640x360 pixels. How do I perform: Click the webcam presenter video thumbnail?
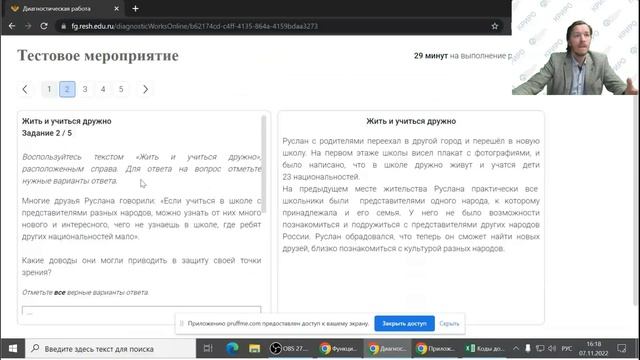(576, 47)
